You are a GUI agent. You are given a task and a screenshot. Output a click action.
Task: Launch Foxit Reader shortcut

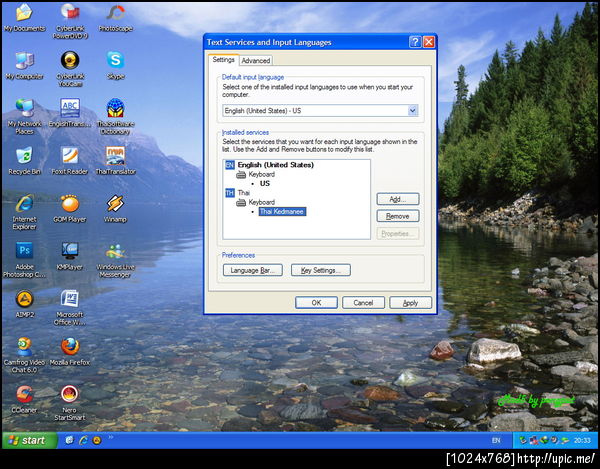(x=70, y=161)
